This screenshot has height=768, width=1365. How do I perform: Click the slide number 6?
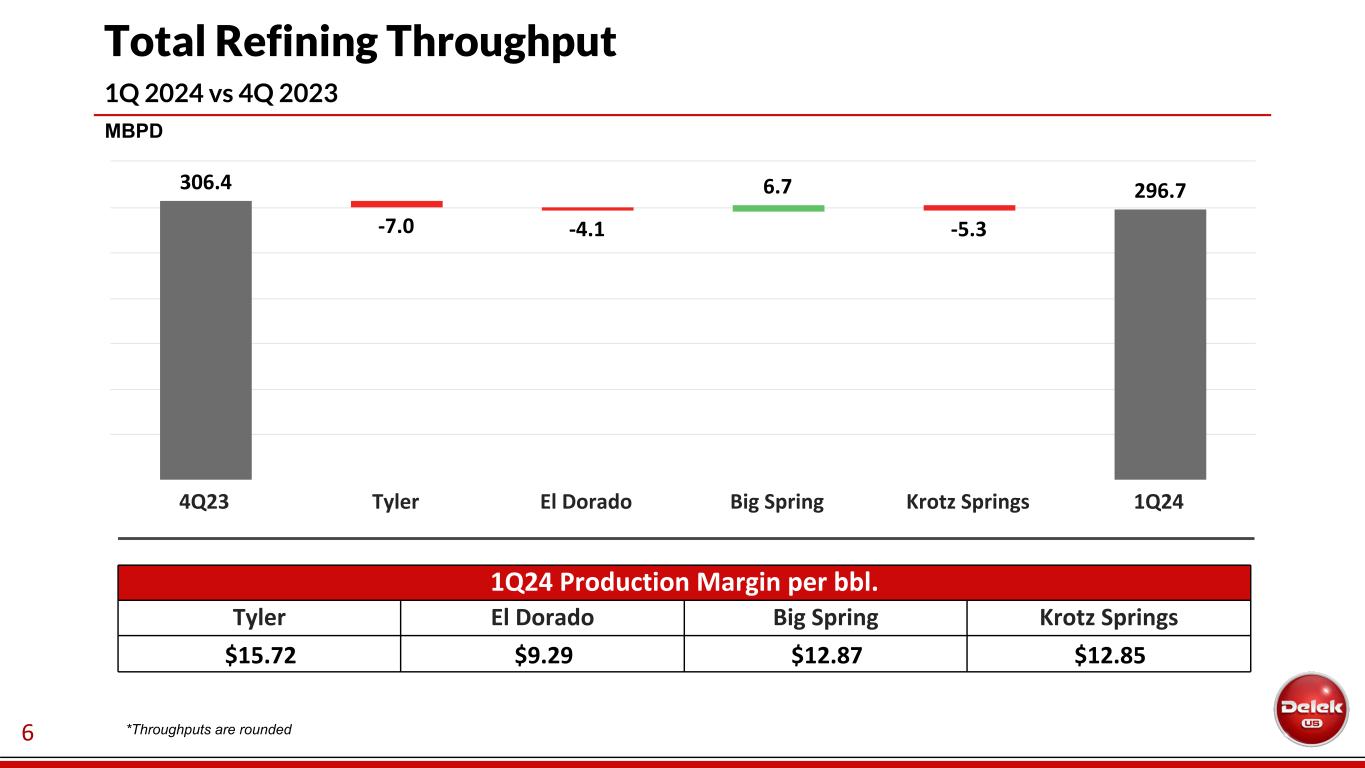coord(28,734)
